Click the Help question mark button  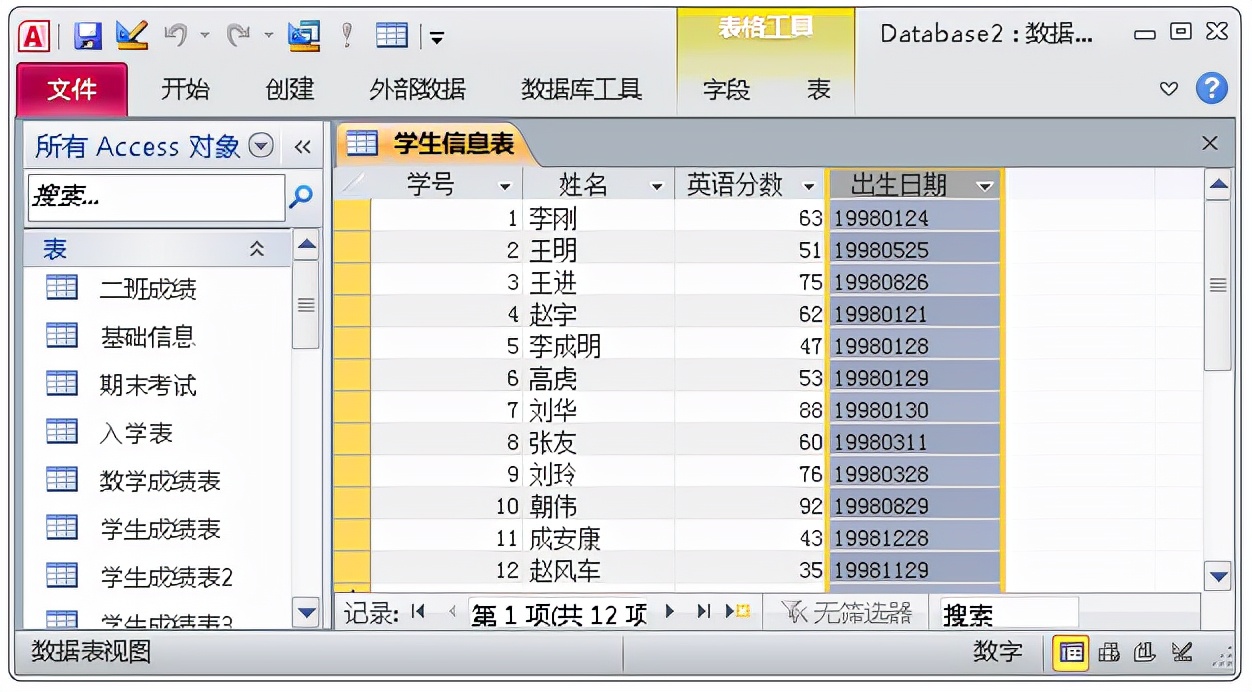click(x=1212, y=89)
